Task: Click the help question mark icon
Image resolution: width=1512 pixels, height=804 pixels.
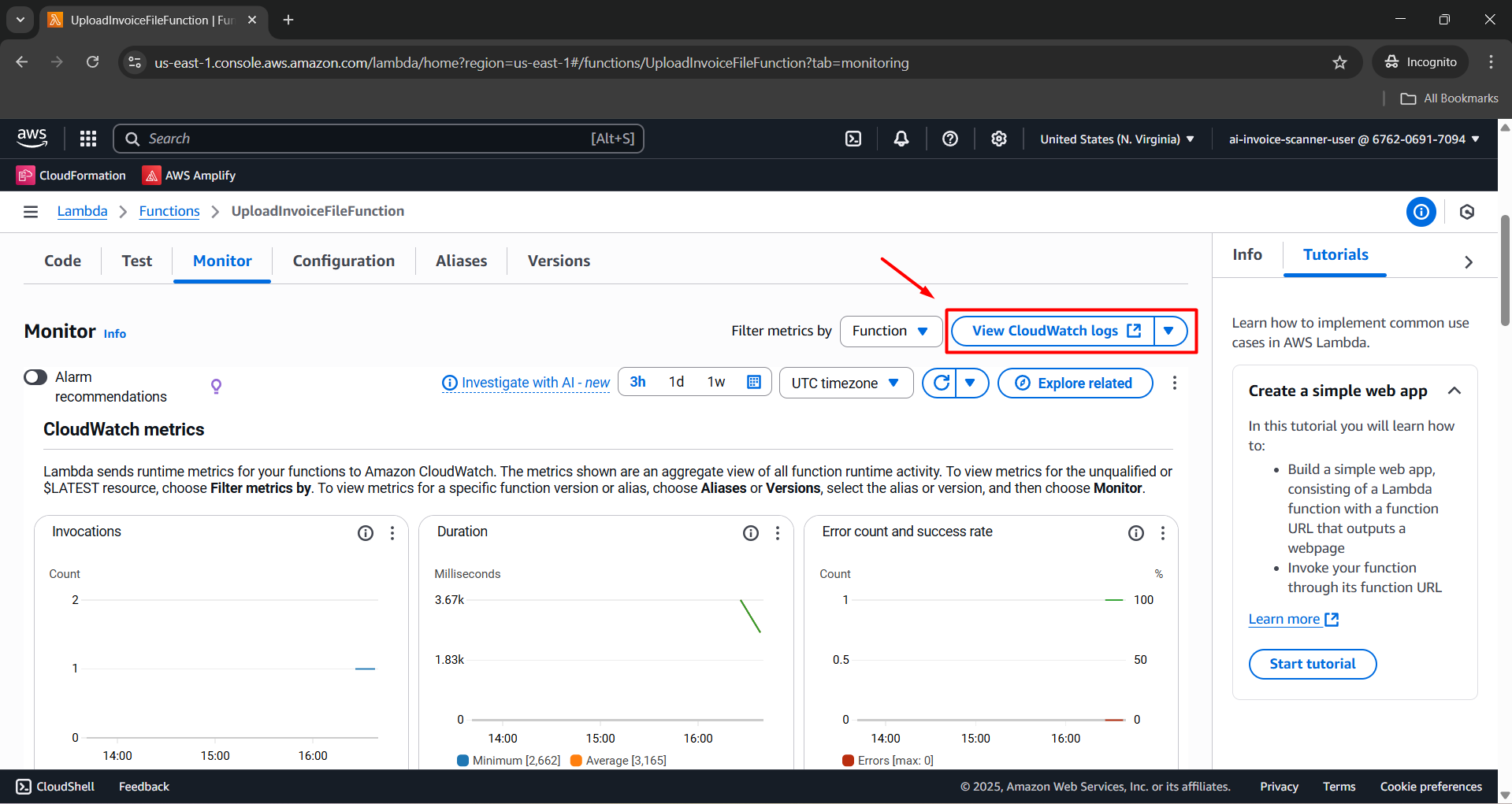Action: pyautogui.click(x=949, y=138)
